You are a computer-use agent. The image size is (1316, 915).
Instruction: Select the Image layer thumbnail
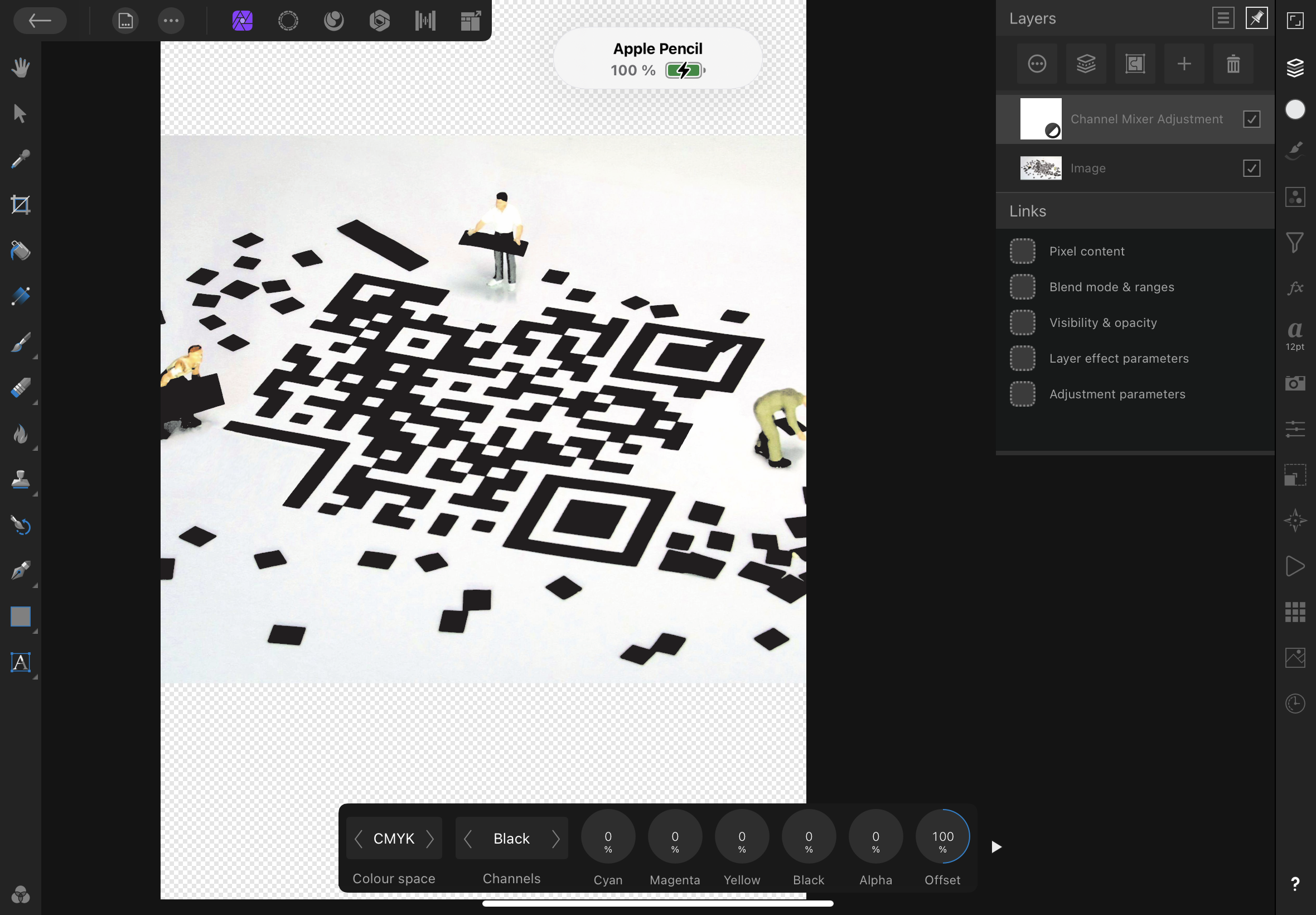point(1041,168)
